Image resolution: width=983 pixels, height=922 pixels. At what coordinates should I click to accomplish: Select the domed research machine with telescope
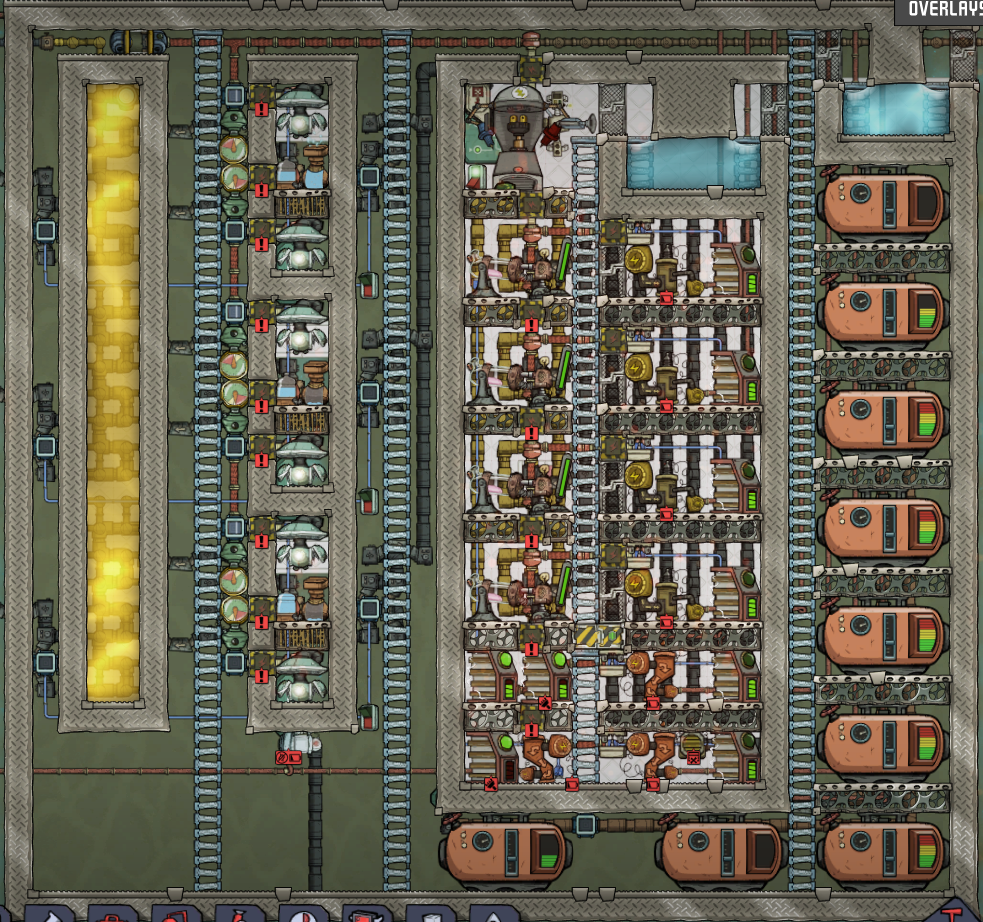click(519, 136)
